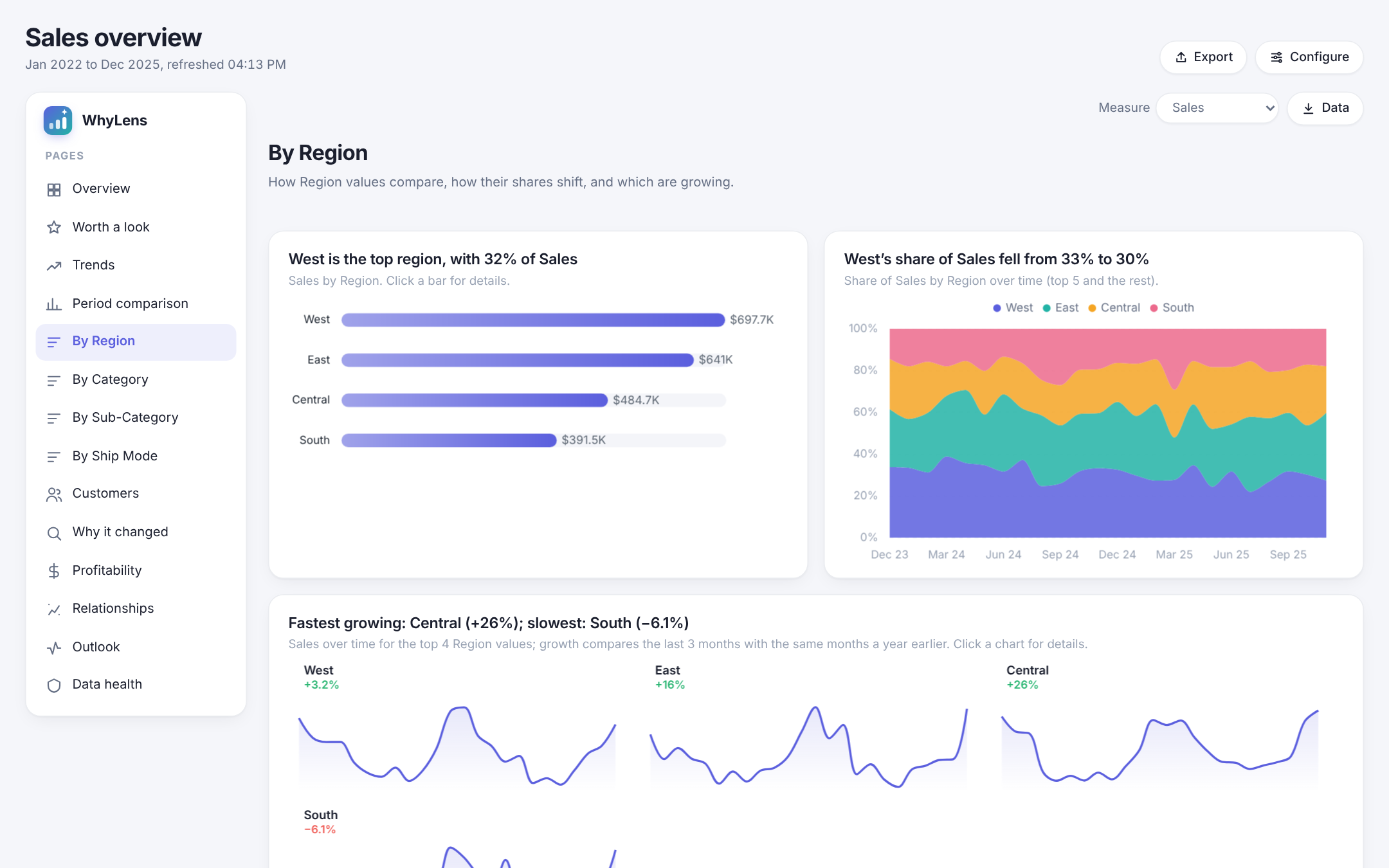Click the South bar showing $391.5K
This screenshot has width=1389, height=868.
(449, 440)
